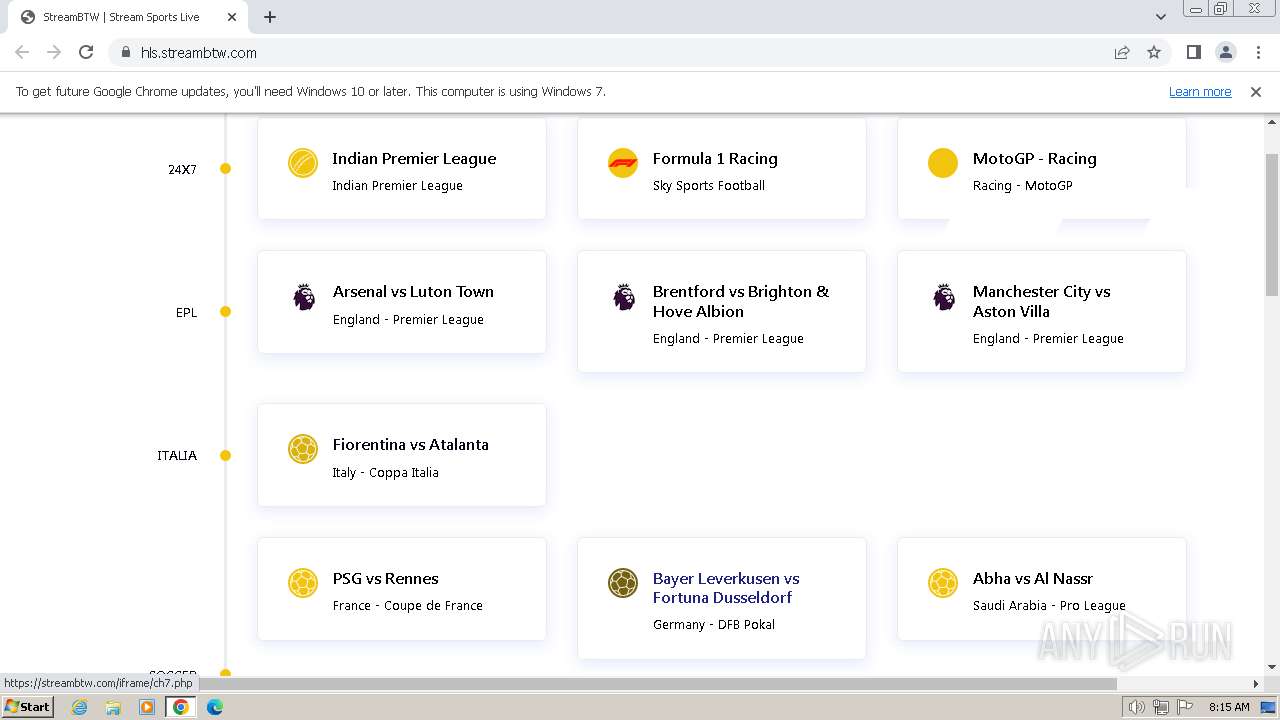Share this page using the share icon
Screen dimensions: 1280x720
(1122, 52)
